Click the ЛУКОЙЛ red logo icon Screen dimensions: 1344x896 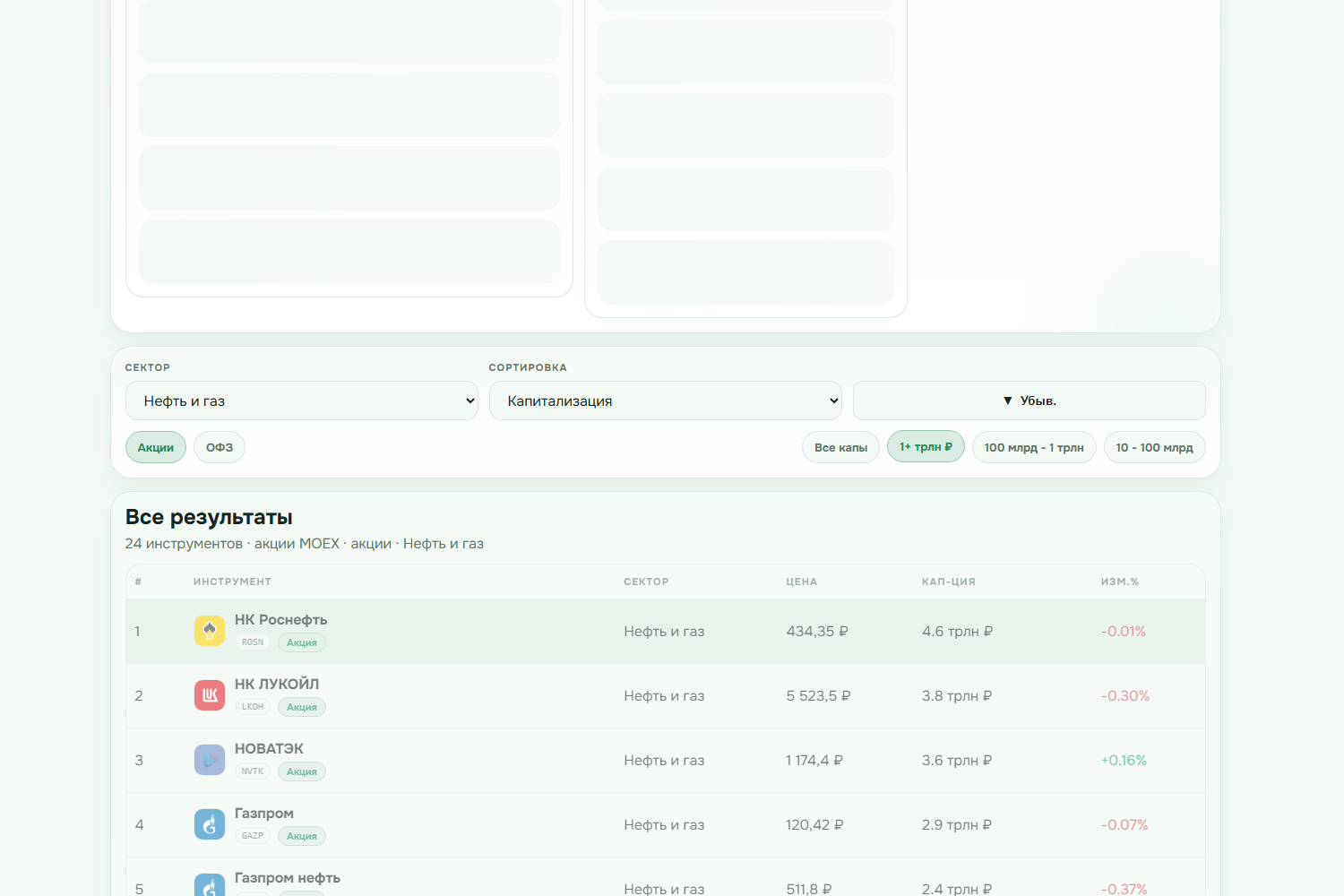point(210,695)
